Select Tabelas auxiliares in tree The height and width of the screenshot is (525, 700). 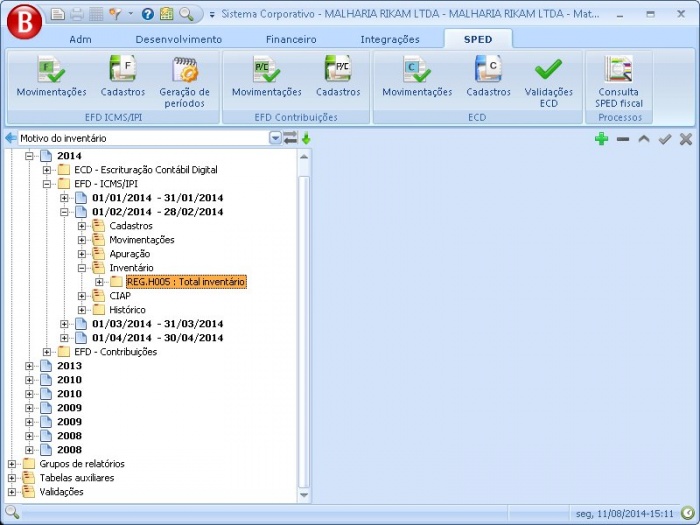[x=76, y=478]
